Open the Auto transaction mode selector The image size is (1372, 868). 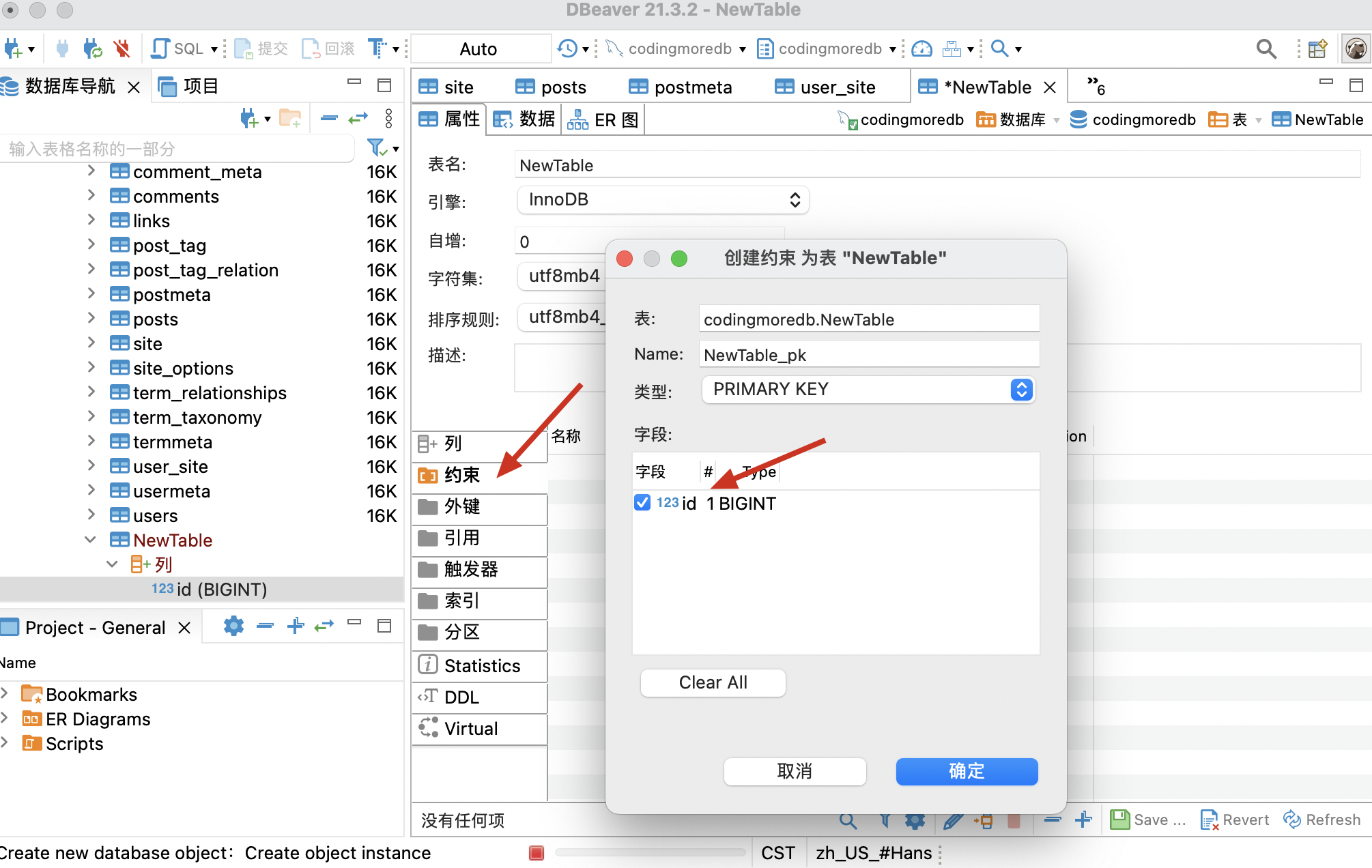(x=478, y=48)
